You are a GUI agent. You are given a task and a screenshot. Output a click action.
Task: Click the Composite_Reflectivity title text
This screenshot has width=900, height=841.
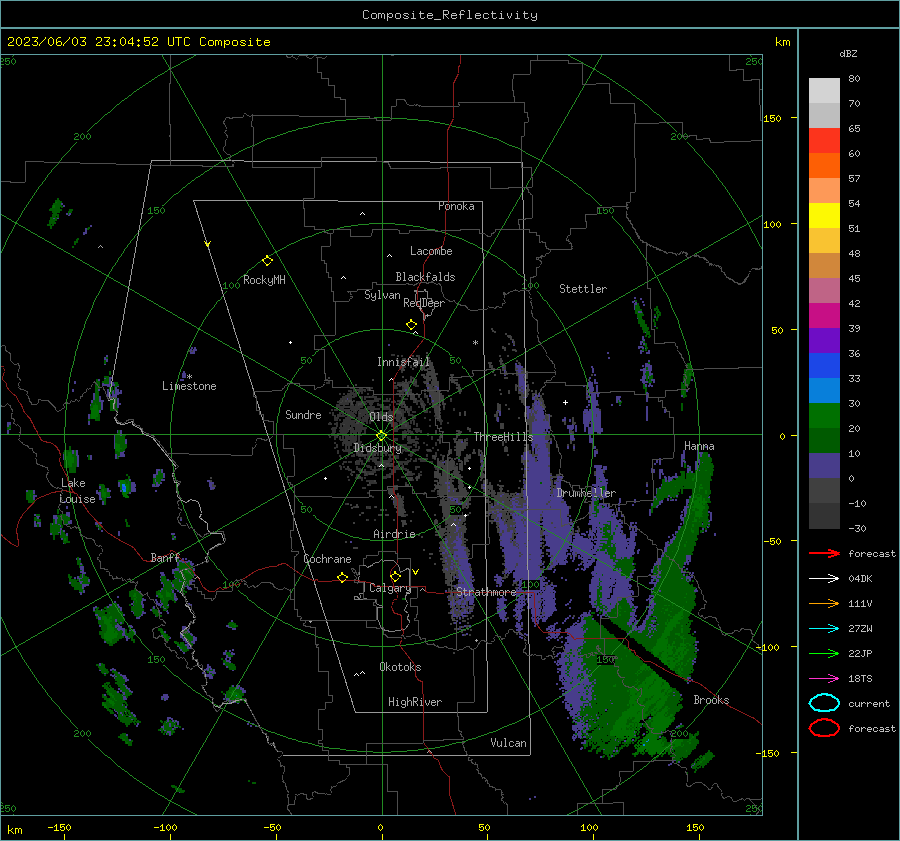pyautogui.click(x=450, y=15)
